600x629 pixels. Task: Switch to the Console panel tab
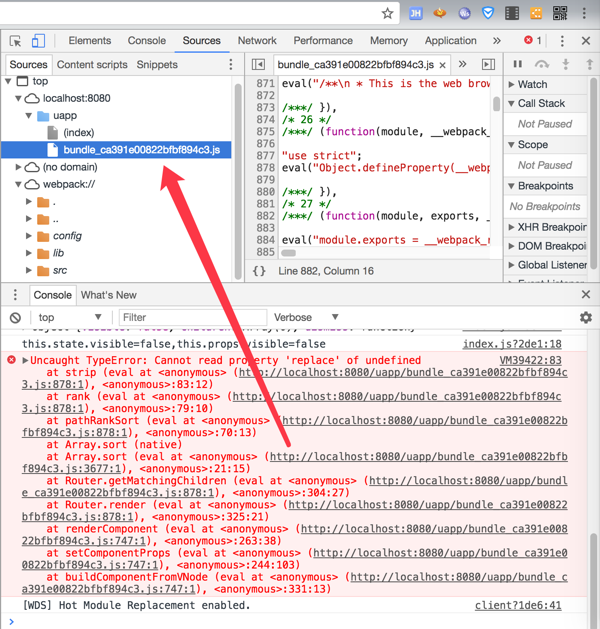click(x=147, y=41)
